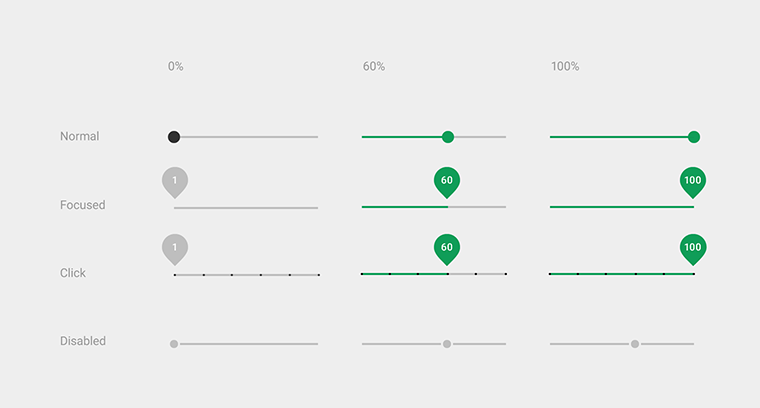The height and width of the screenshot is (408, 760).
Task: Click the 100% column header
Action: pos(565,66)
